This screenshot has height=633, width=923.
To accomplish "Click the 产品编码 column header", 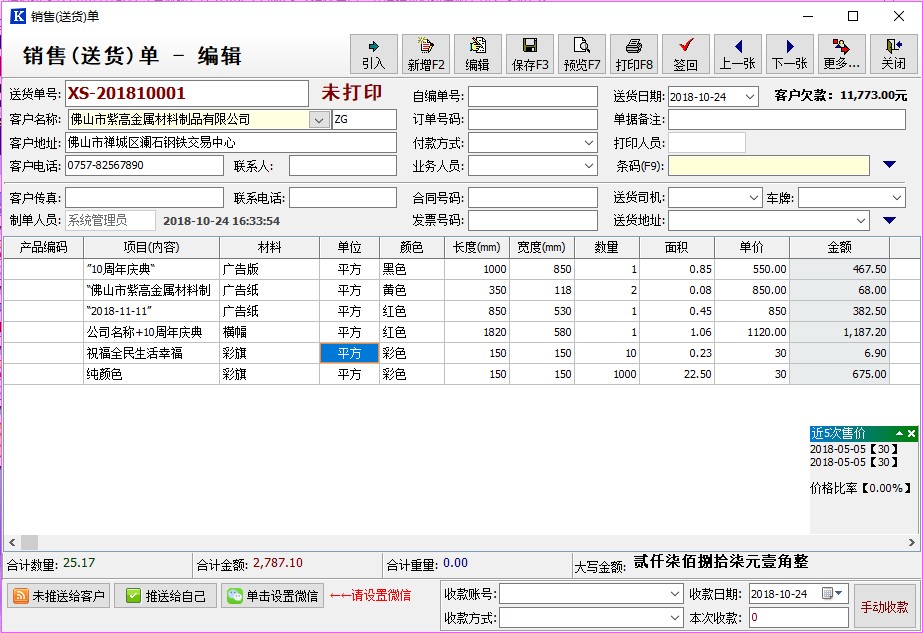I will [x=44, y=247].
